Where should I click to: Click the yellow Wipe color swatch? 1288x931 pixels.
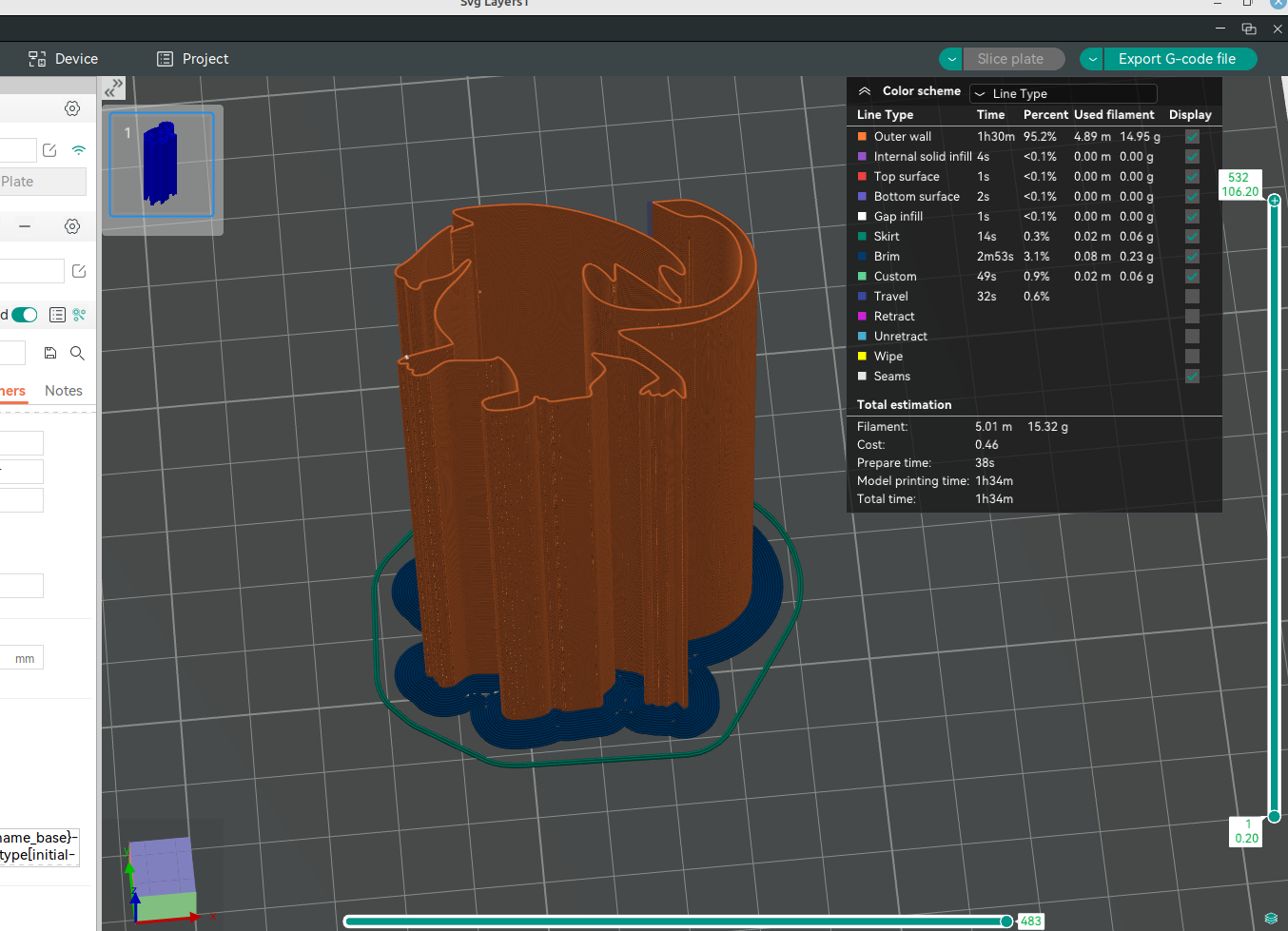click(862, 357)
